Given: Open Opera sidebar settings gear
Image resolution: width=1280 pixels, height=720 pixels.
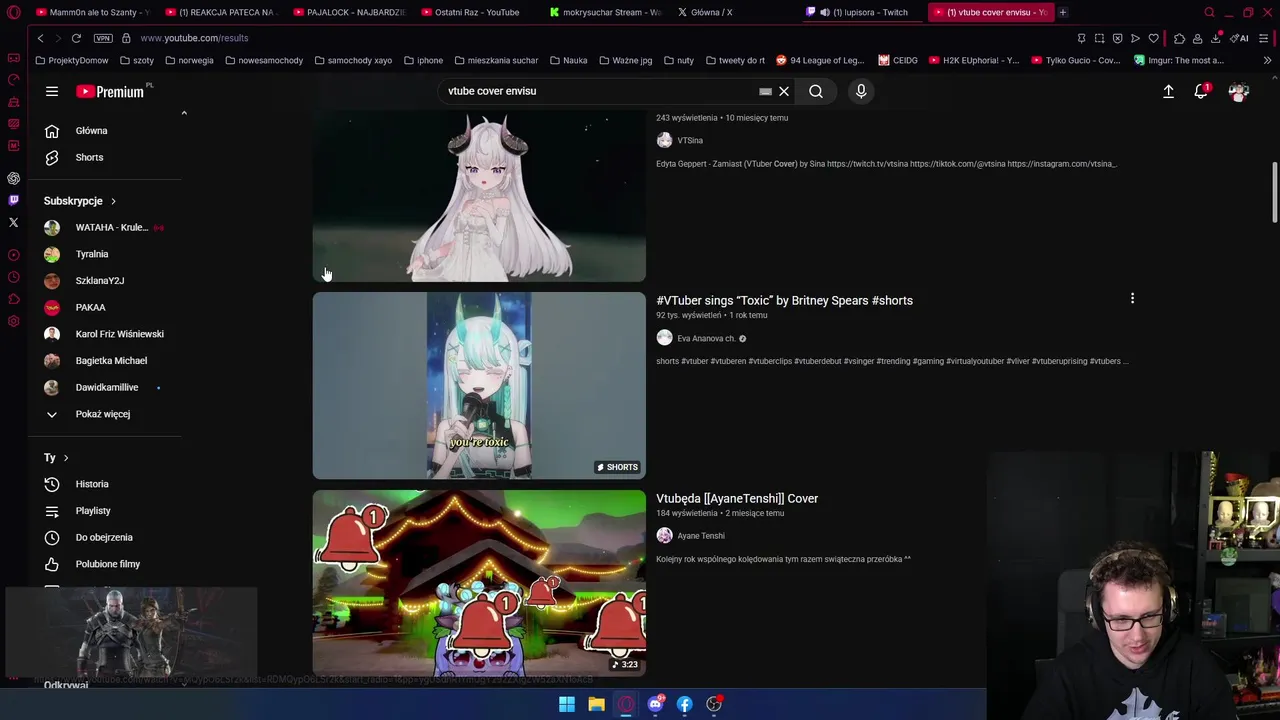Looking at the screenshot, I should [13, 321].
